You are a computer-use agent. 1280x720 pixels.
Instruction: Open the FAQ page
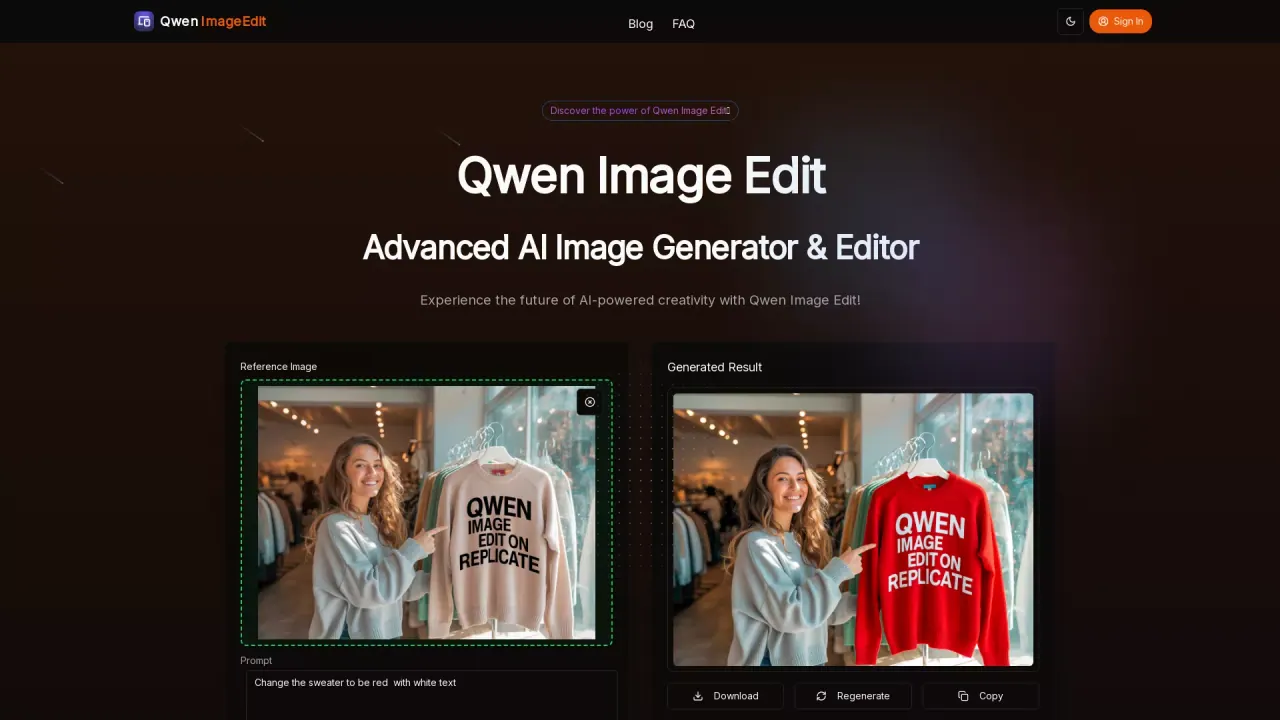(x=684, y=24)
